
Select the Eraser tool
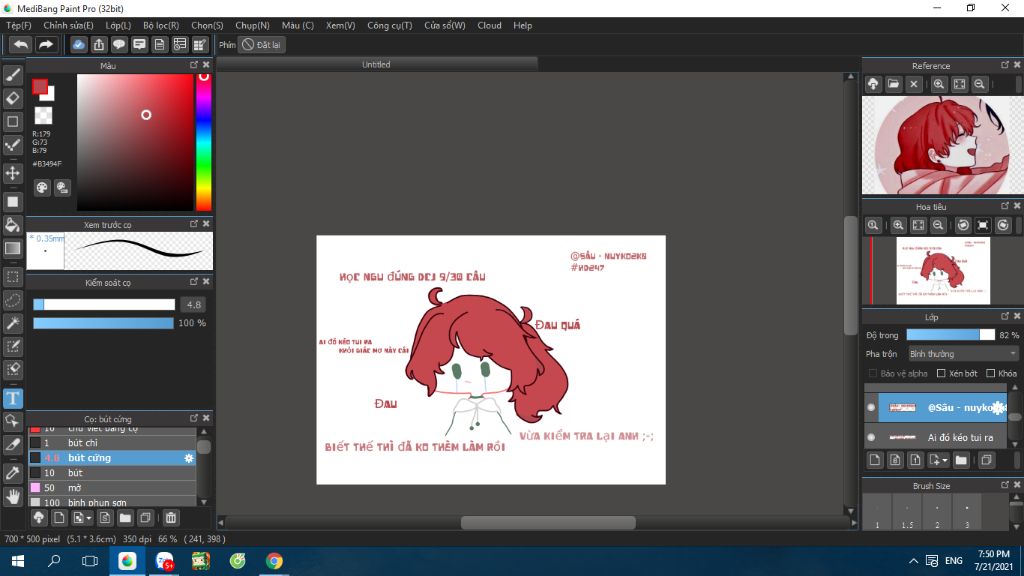pos(12,99)
